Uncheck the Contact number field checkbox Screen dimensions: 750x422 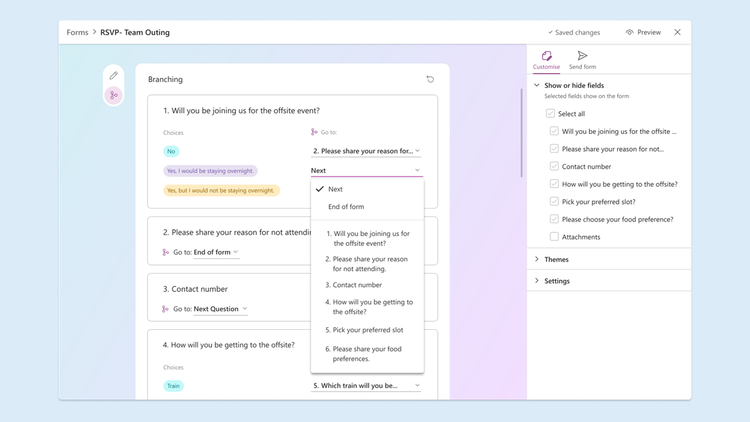pyautogui.click(x=554, y=167)
